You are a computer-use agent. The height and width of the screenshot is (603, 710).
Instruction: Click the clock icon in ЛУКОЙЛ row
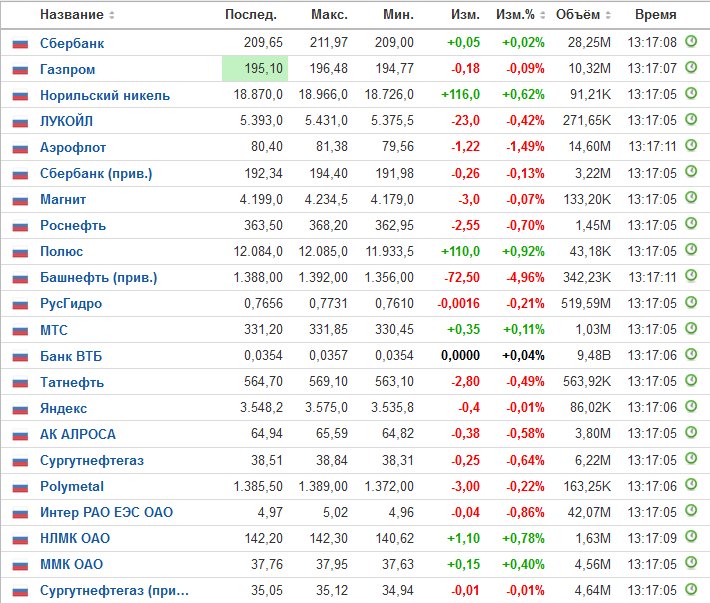click(691, 120)
